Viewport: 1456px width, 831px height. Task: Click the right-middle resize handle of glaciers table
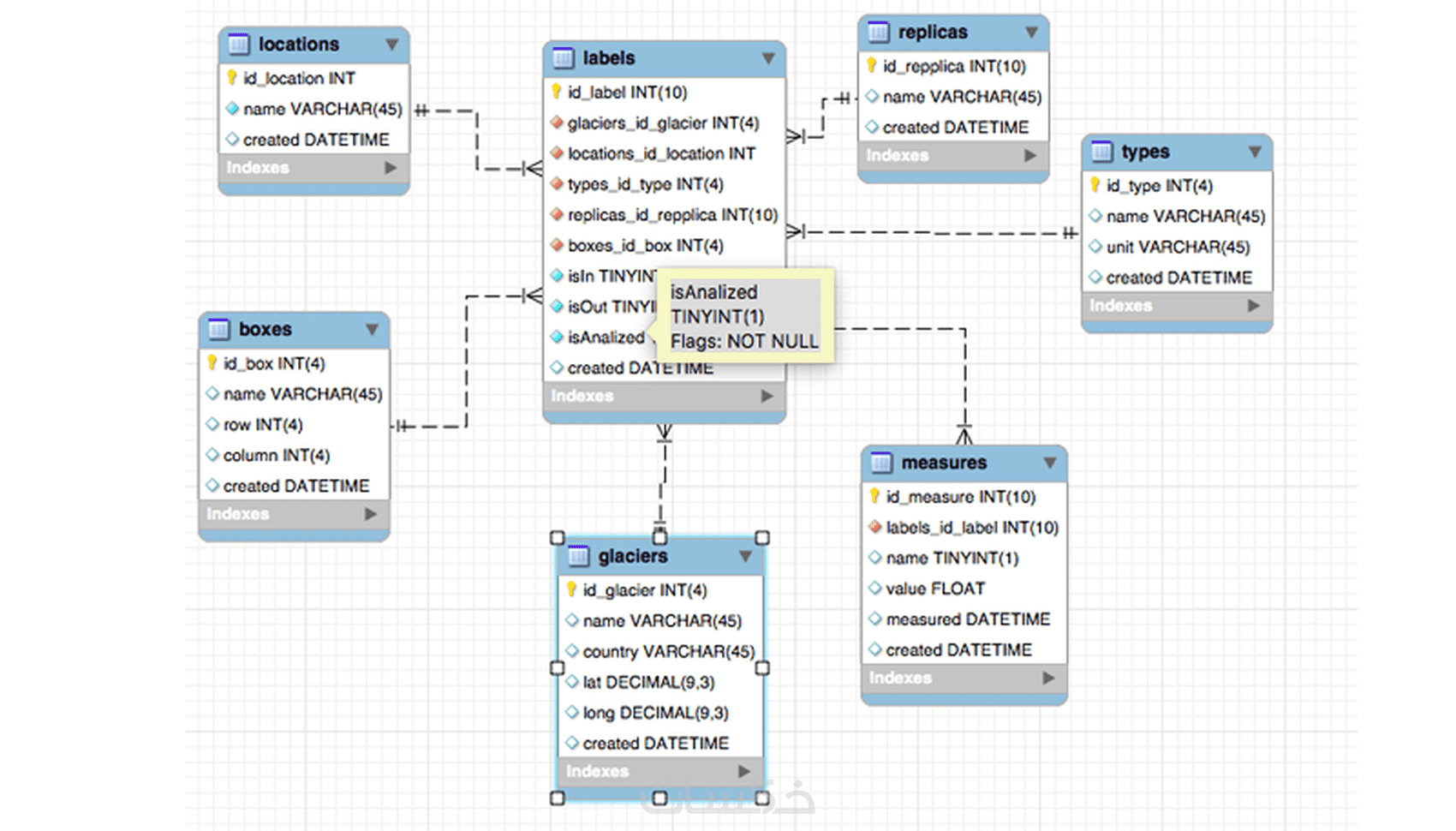point(762,668)
